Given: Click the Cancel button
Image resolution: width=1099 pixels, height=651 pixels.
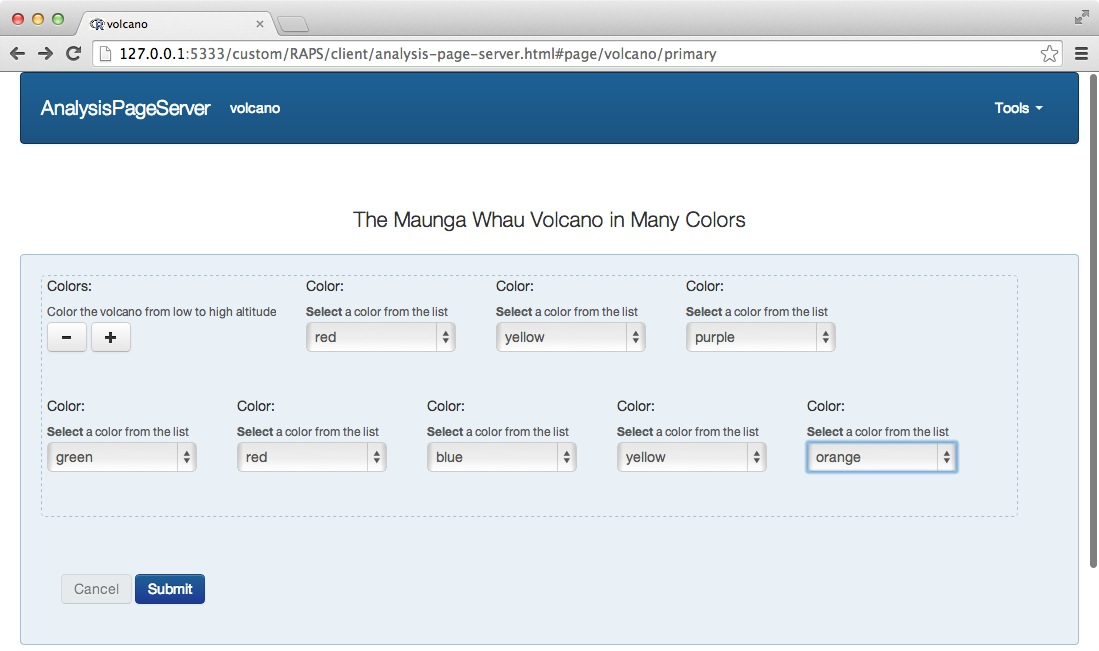Looking at the screenshot, I should [x=97, y=589].
